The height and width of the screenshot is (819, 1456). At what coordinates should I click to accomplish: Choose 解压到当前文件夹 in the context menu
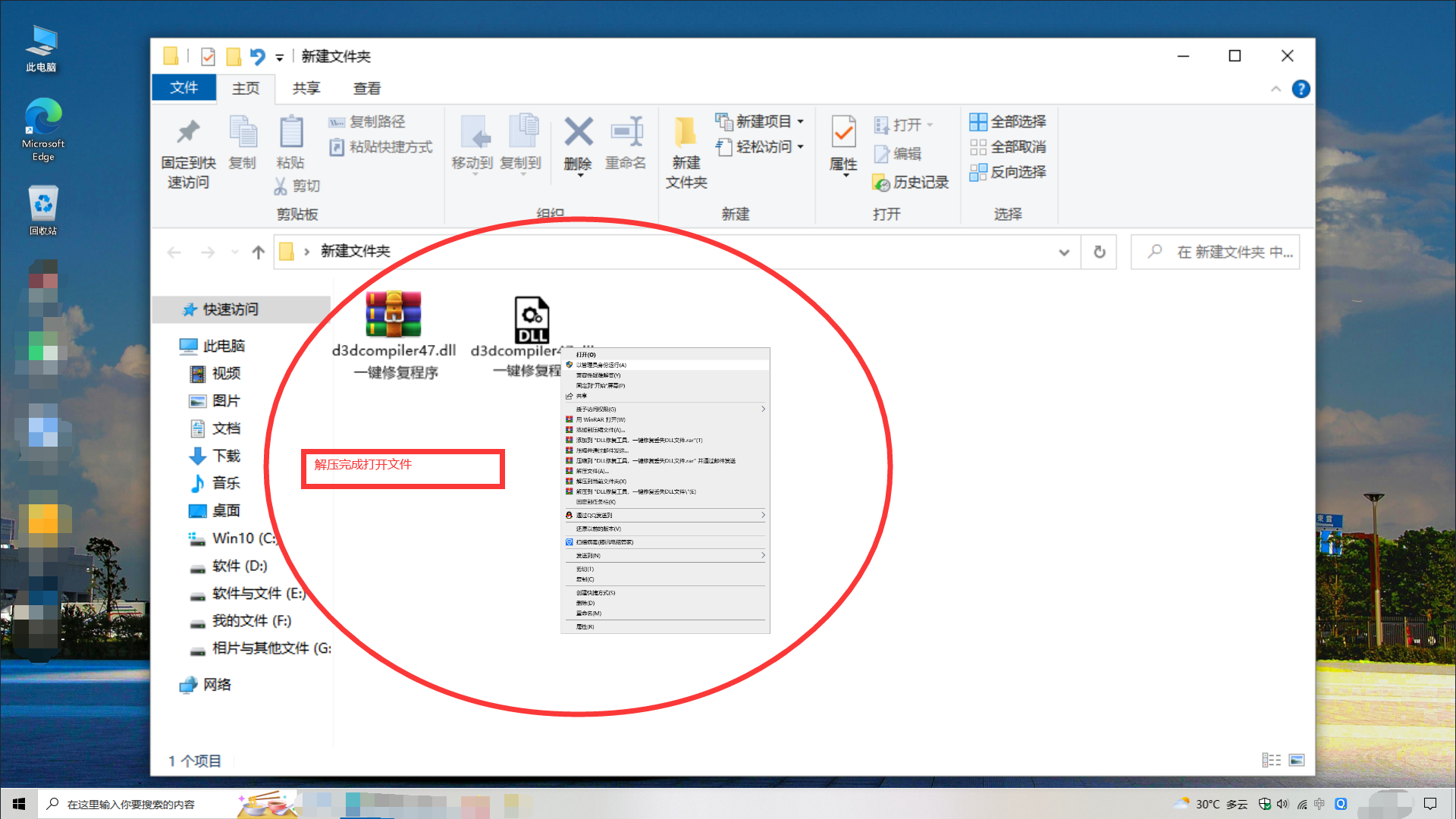pyautogui.click(x=665, y=481)
